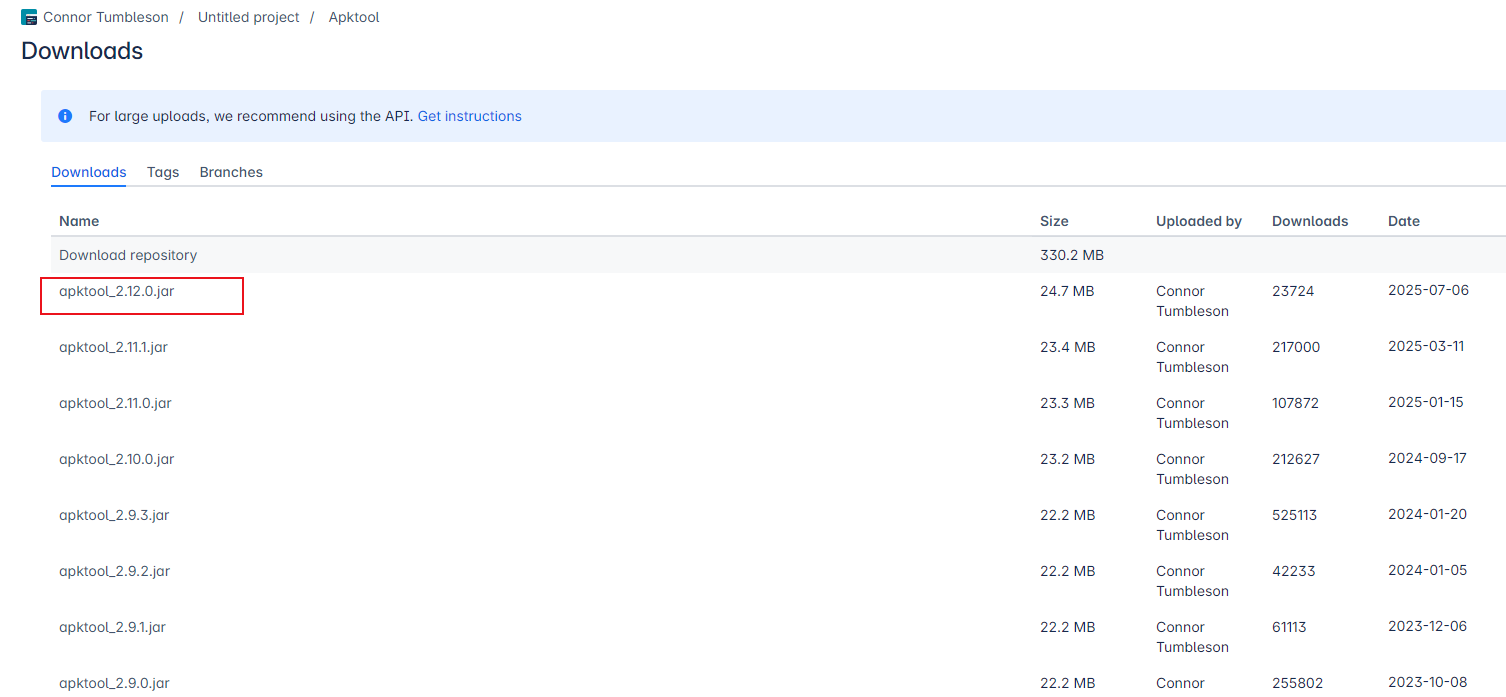Download apktool_2.11.0.jar
The image size is (1506, 697).
point(115,403)
